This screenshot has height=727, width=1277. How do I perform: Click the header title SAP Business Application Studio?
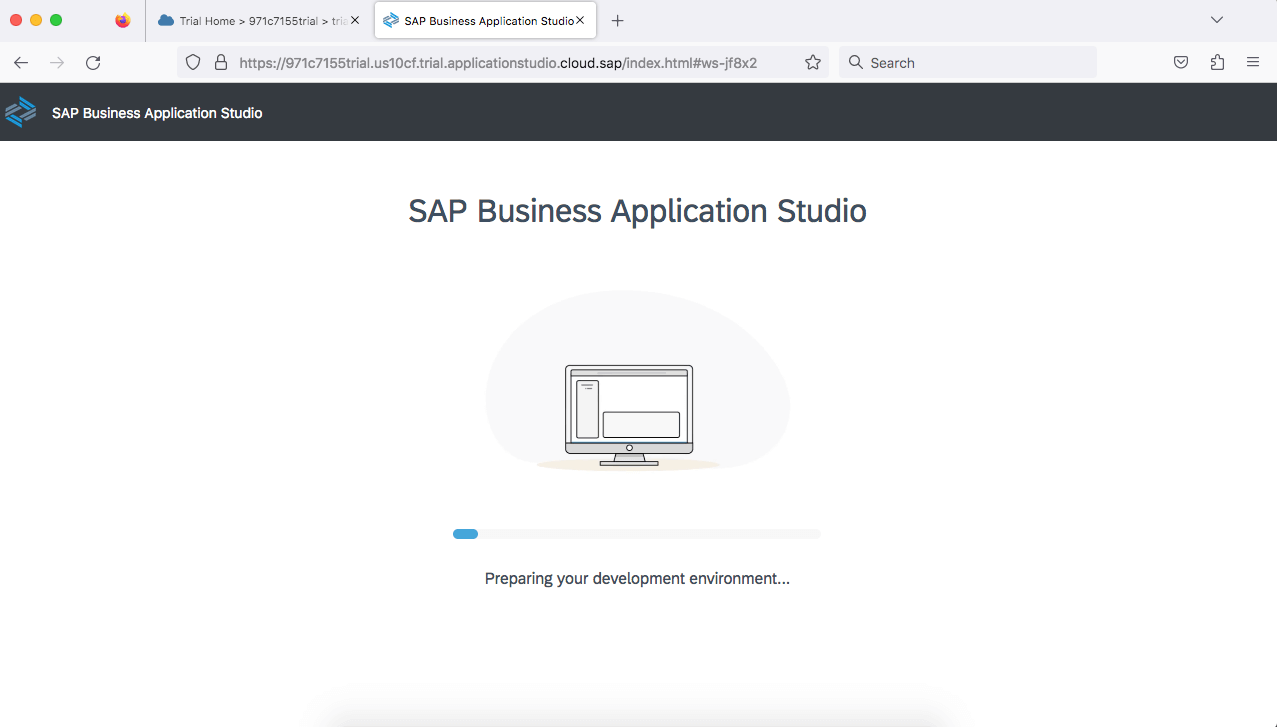pos(157,113)
